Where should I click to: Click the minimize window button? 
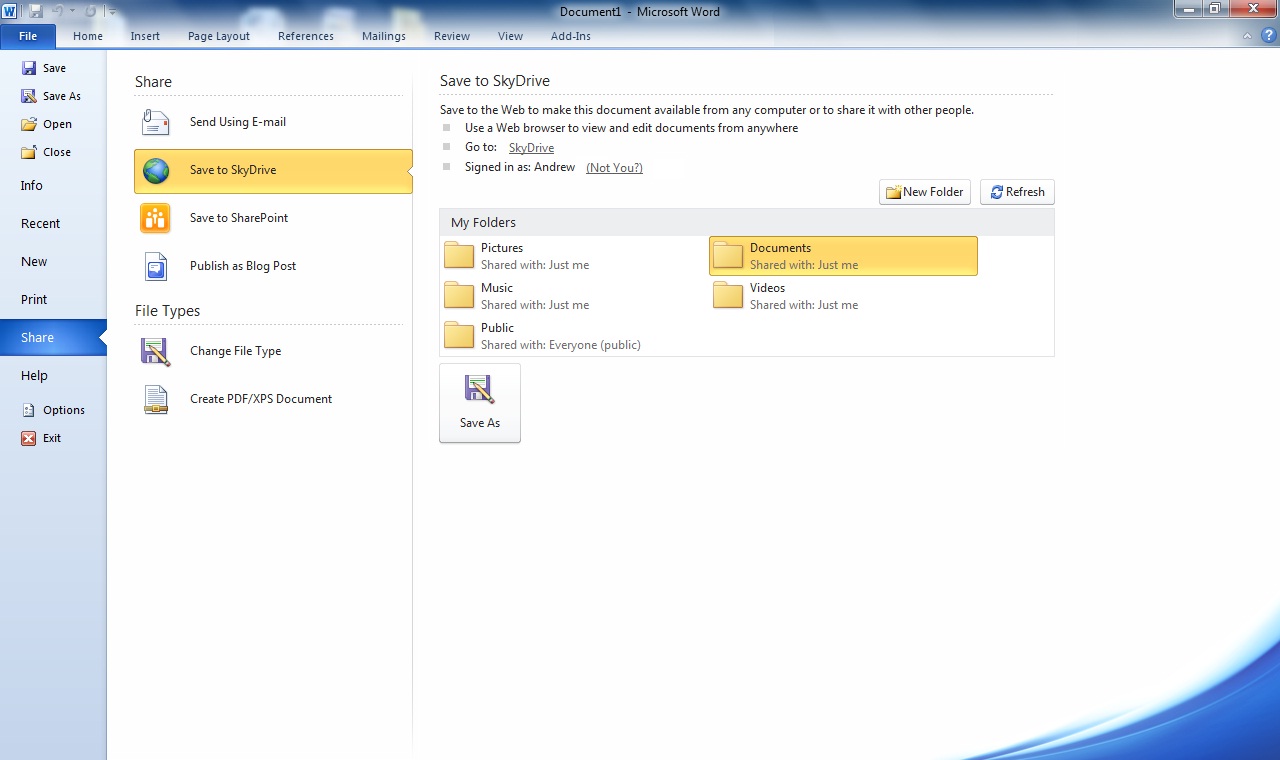pos(1189,9)
